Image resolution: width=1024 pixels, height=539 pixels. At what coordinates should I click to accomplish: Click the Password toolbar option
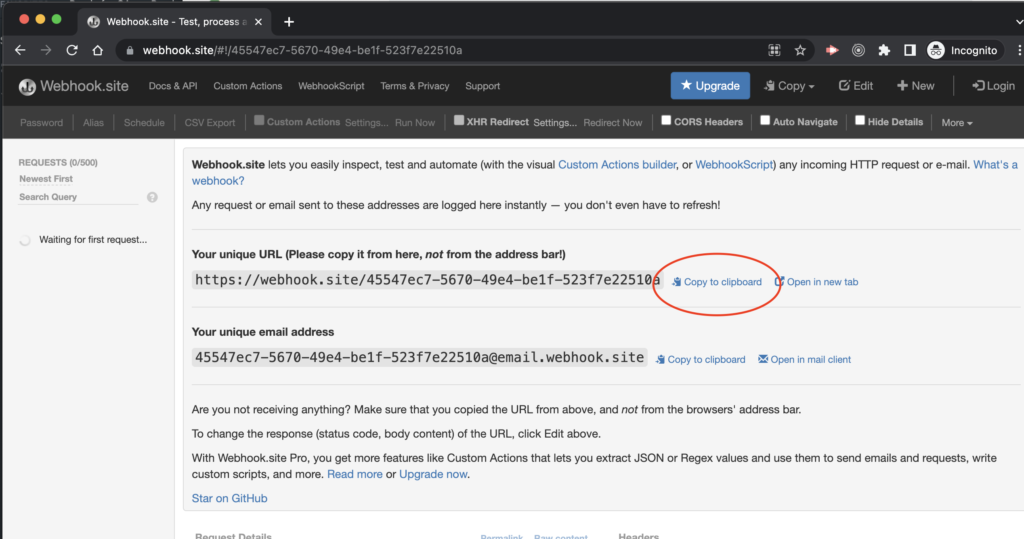(x=41, y=123)
